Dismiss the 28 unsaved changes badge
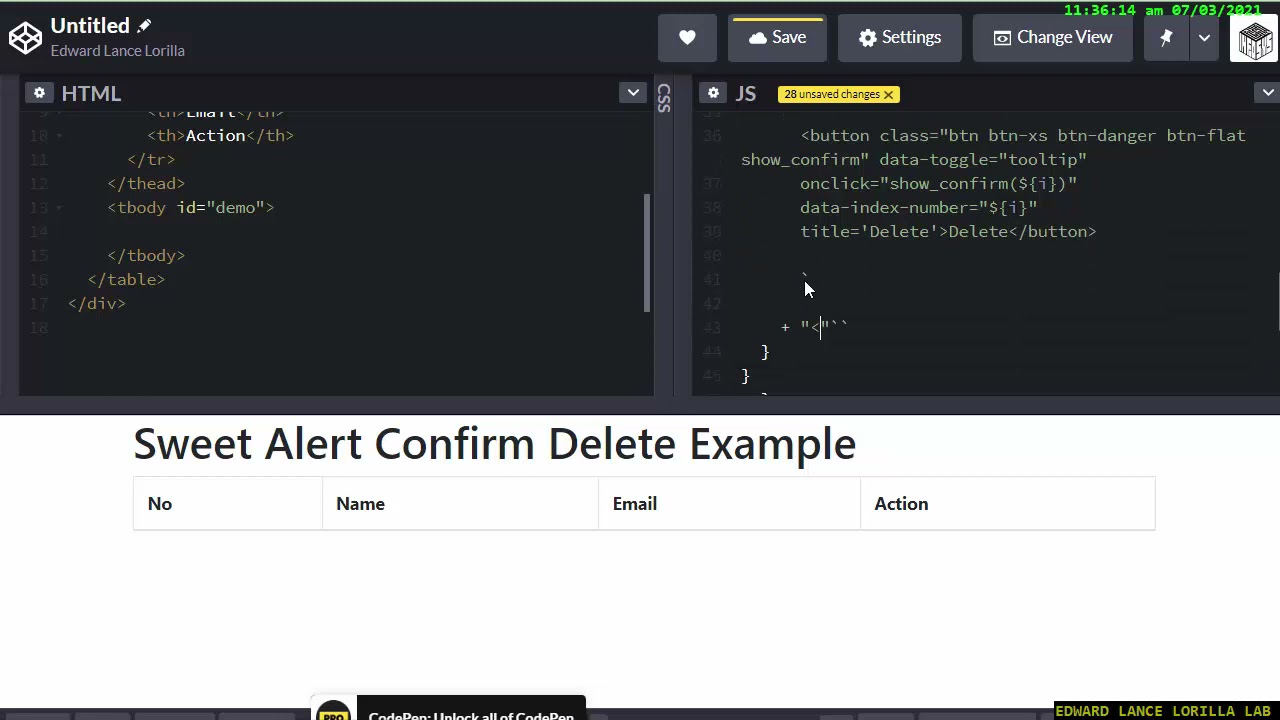 (x=888, y=94)
